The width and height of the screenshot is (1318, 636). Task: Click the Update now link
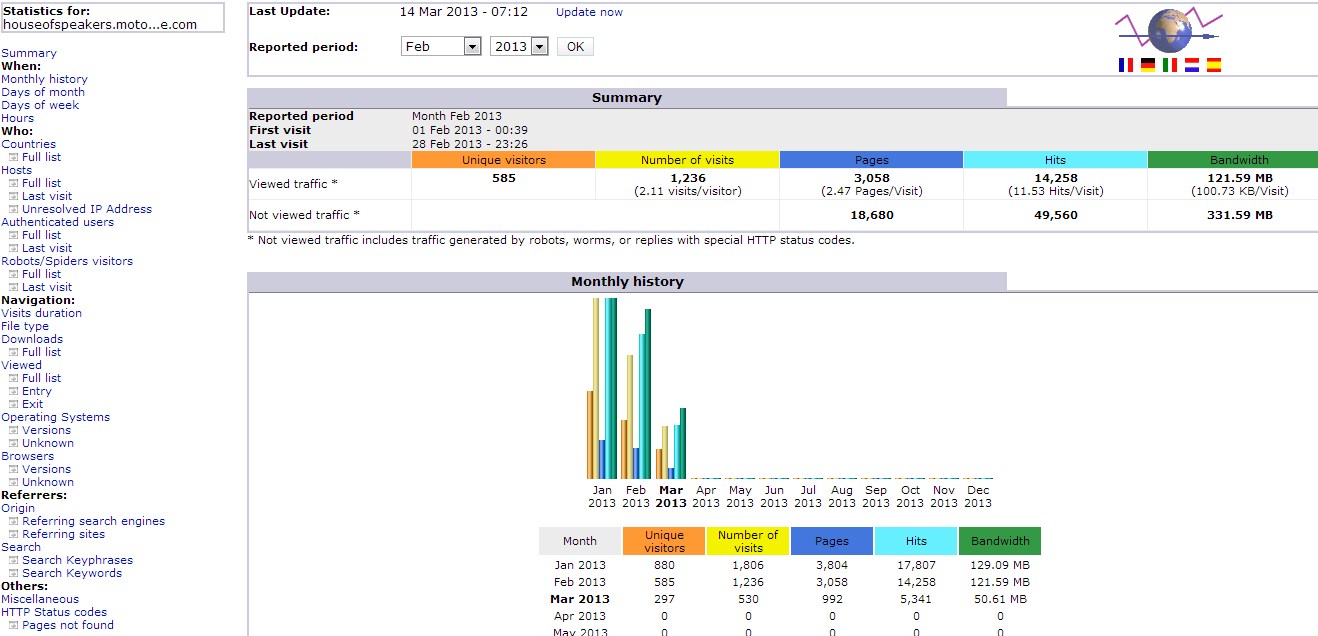coord(589,12)
